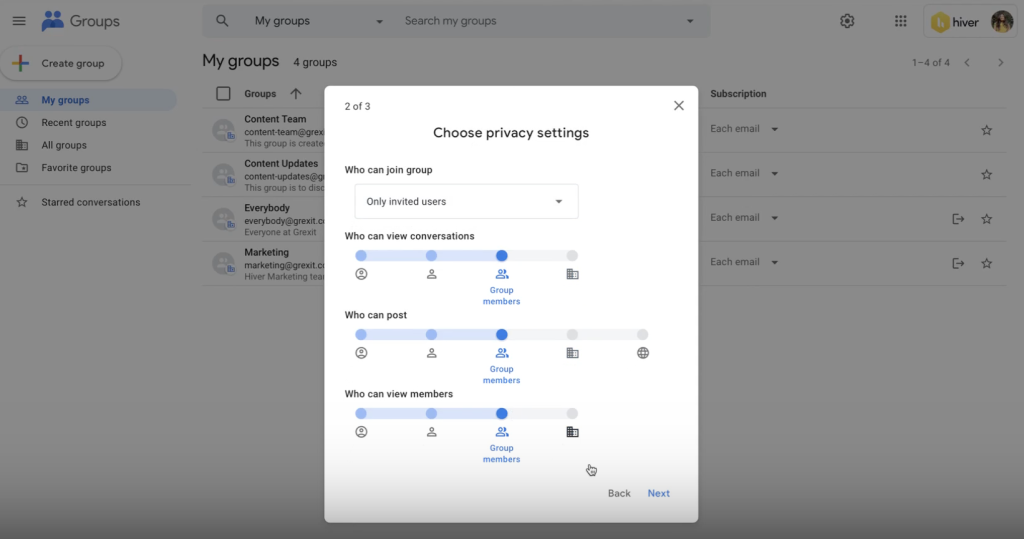Set view conversations slider to organization
This screenshot has height=539, width=1024.
[x=572, y=255]
